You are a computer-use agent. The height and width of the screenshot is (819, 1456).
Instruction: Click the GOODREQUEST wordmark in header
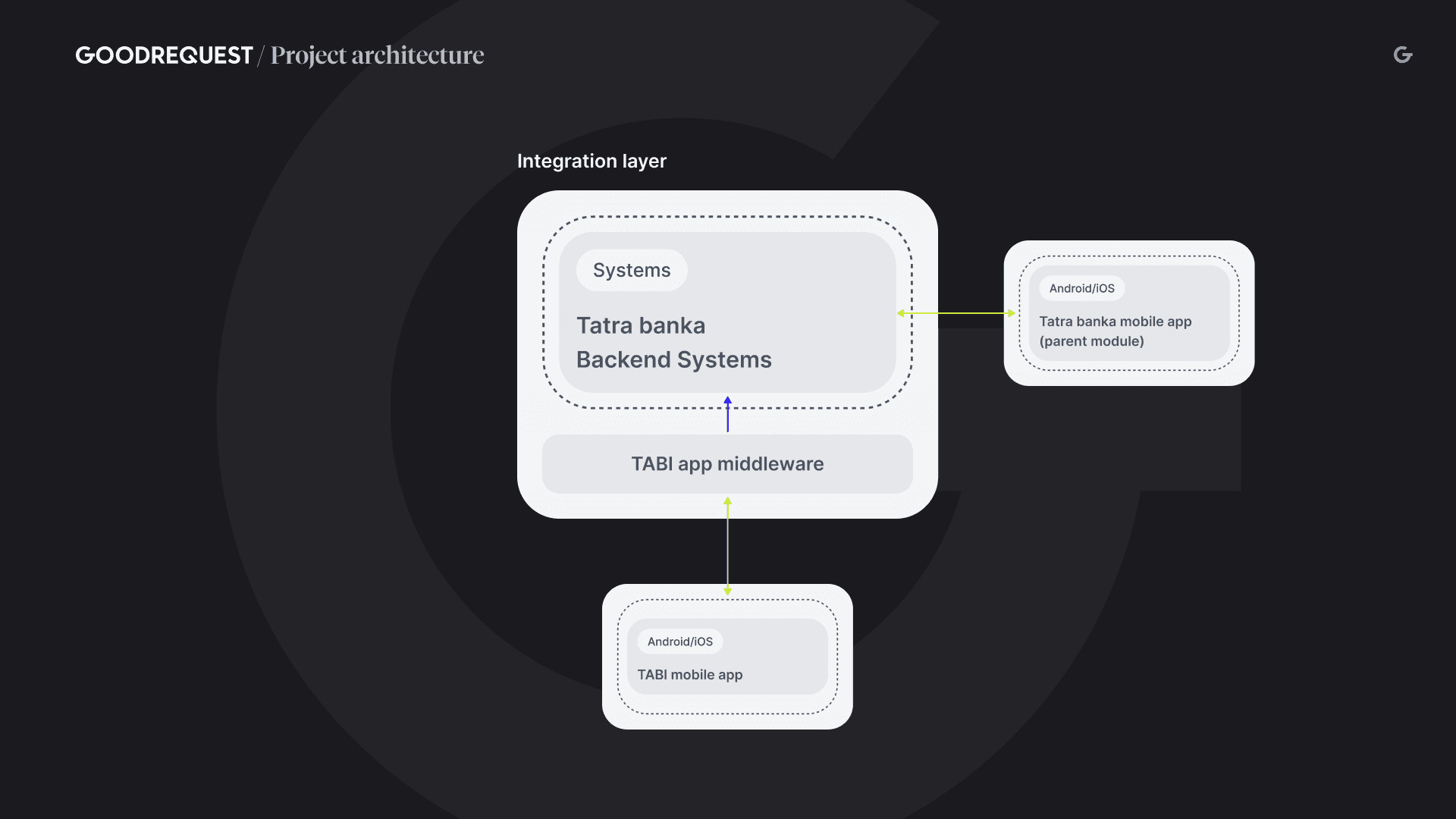pyautogui.click(x=164, y=55)
